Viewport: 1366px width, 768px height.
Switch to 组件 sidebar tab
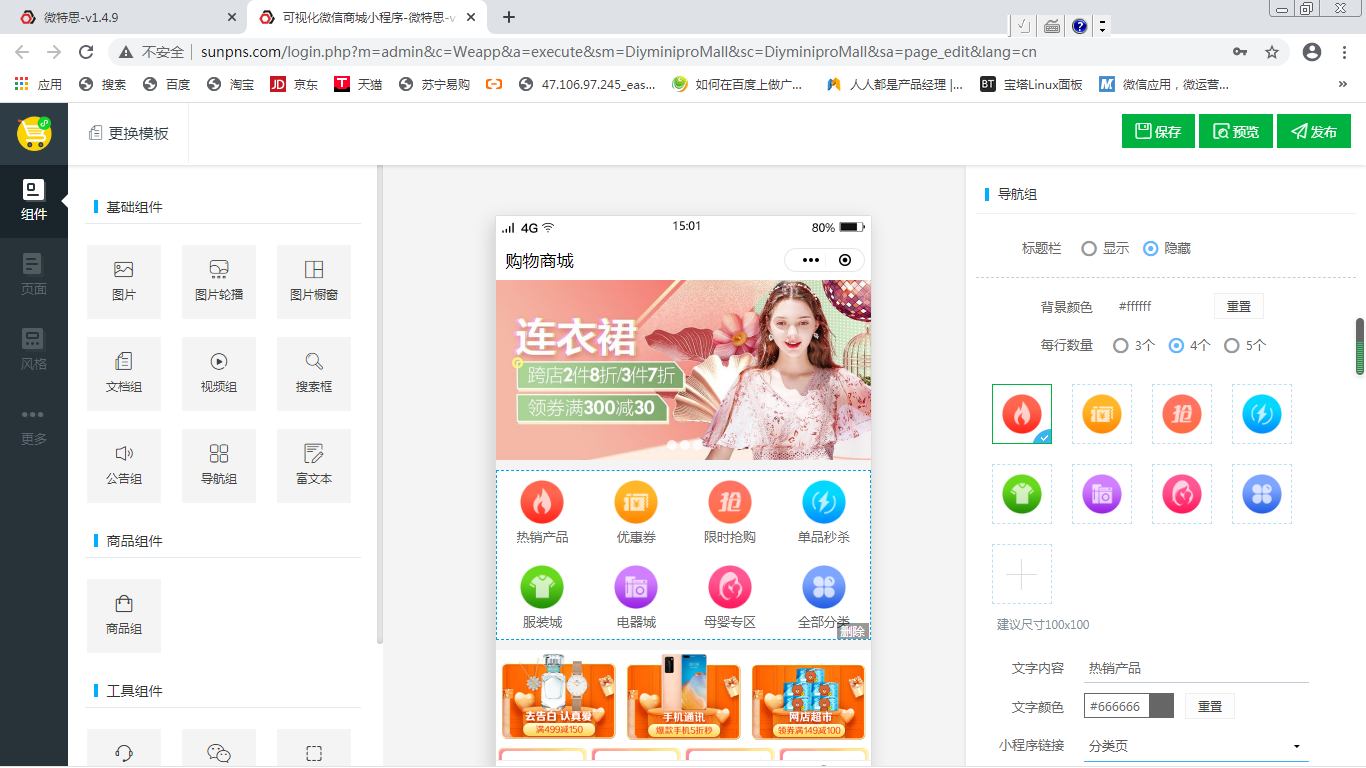click(x=34, y=201)
